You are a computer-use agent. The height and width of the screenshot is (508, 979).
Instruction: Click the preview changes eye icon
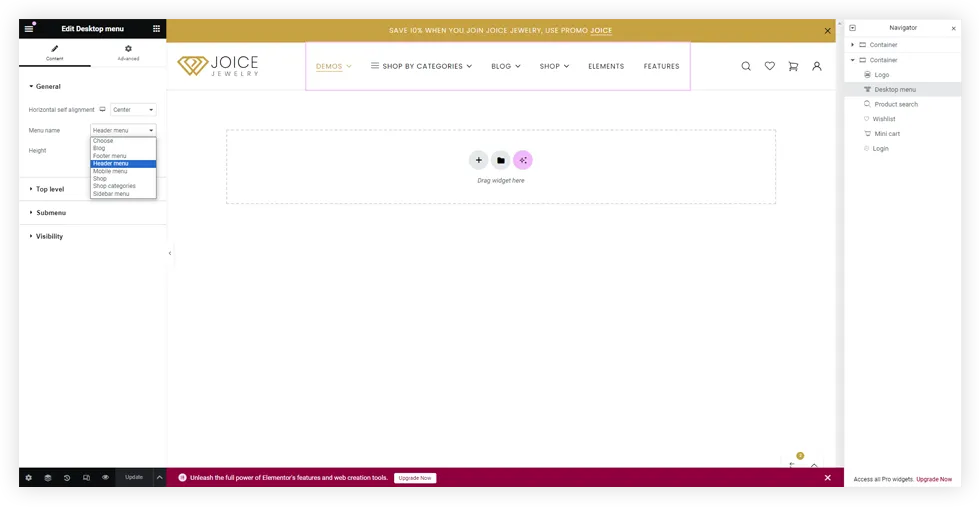(x=105, y=478)
